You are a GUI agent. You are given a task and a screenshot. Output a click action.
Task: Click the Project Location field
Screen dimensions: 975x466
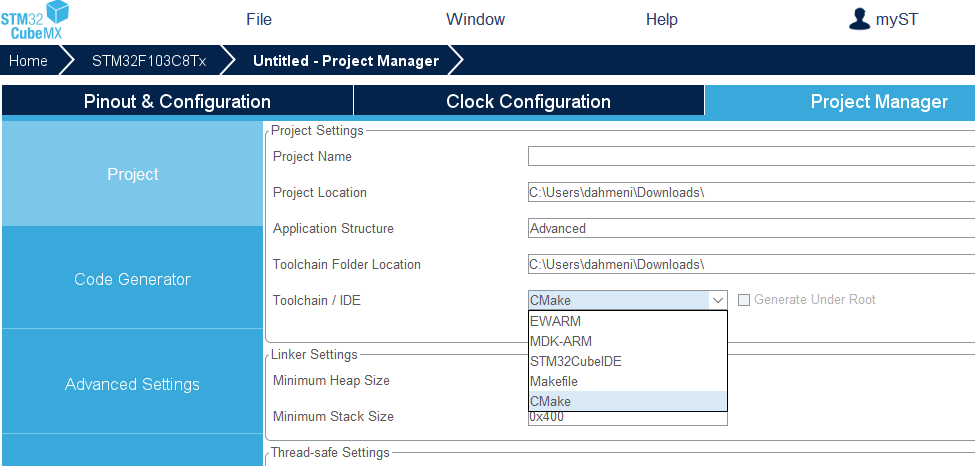coord(751,192)
